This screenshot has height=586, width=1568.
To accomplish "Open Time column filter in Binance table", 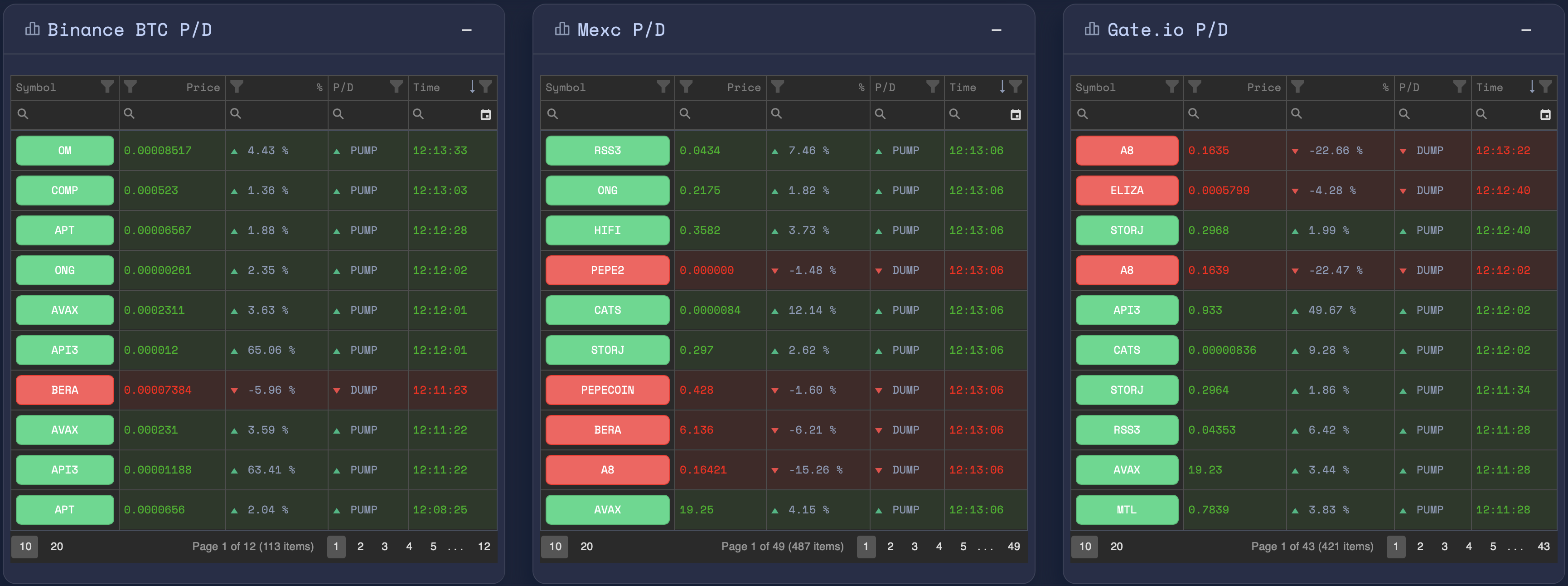I will (x=486, y=87).
